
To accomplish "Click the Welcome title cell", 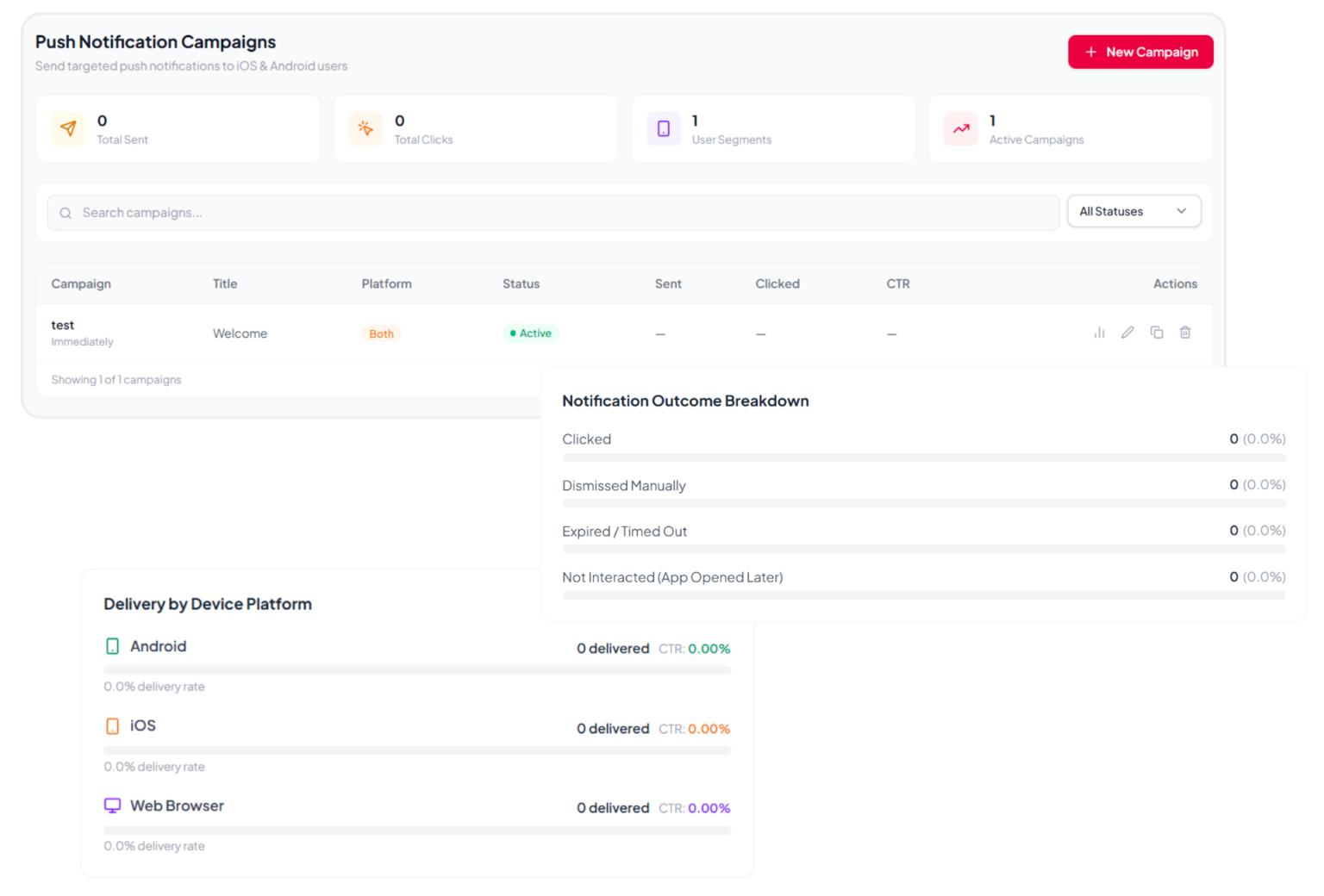I will click(x=240, y=333).
